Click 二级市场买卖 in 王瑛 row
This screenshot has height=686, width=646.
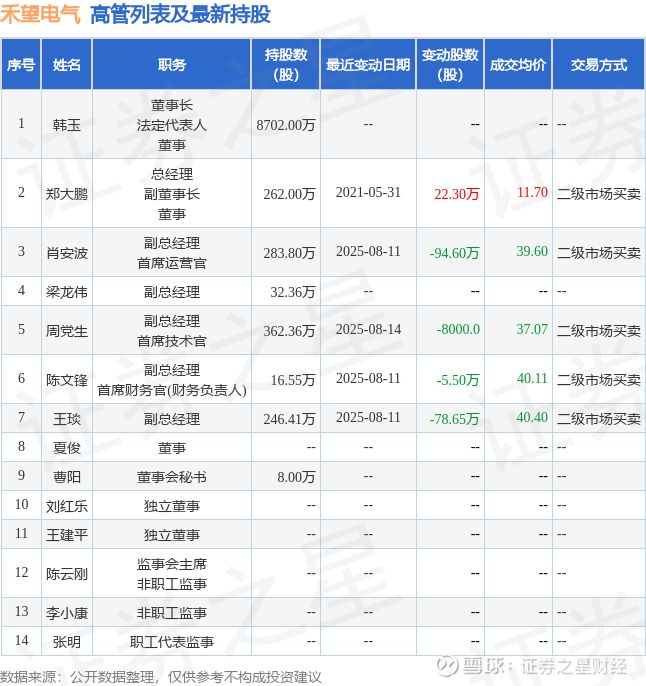click(599, 419)
